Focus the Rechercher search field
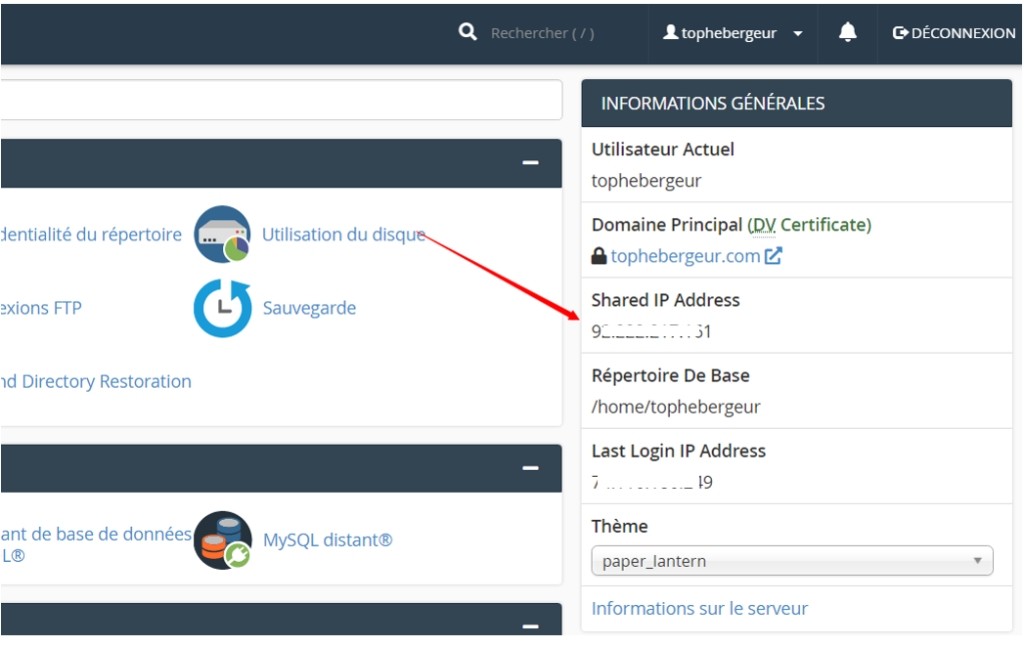Image resolution: width=1024 pixels, height=646 pixels. [x=542, y=33]
